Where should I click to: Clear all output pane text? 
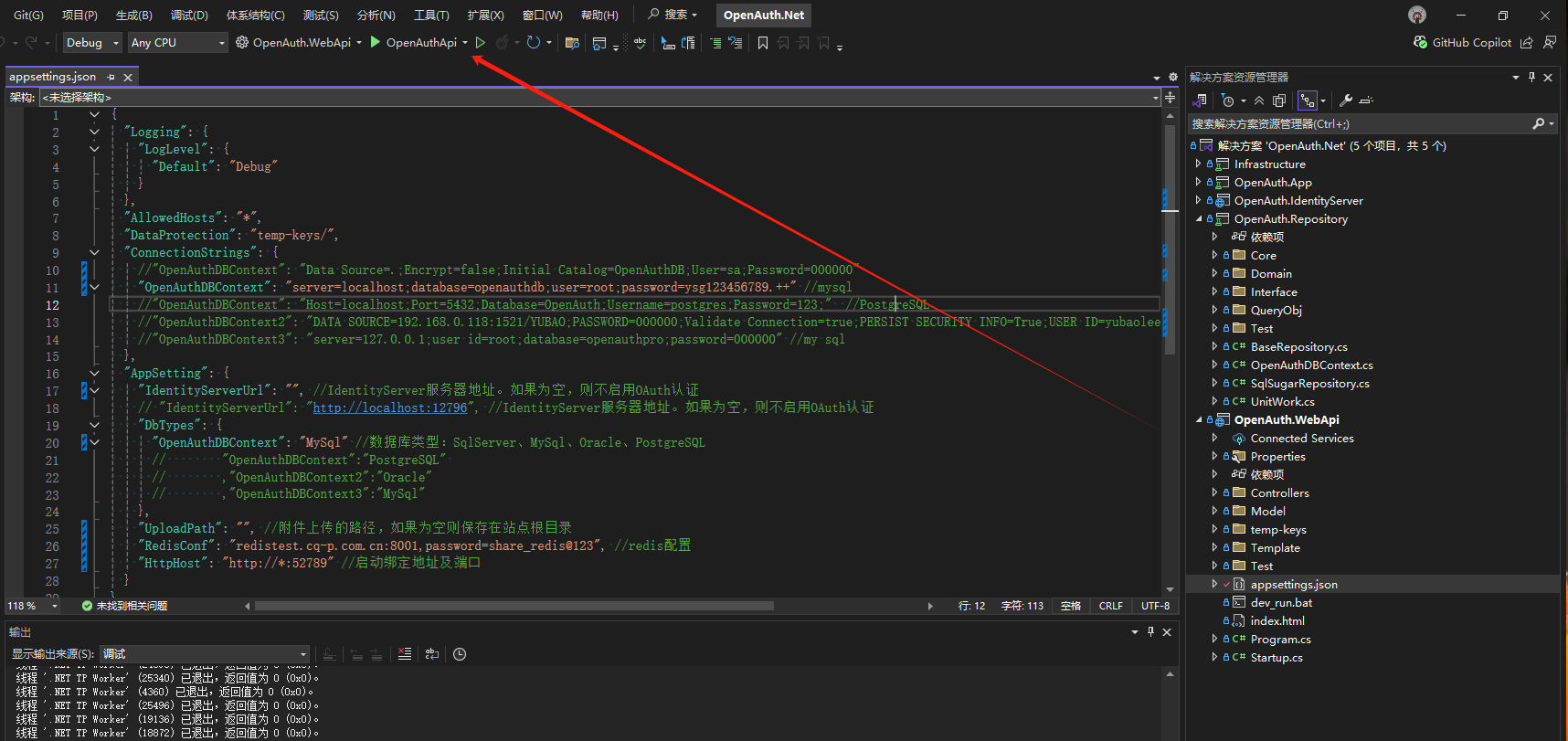405,654
